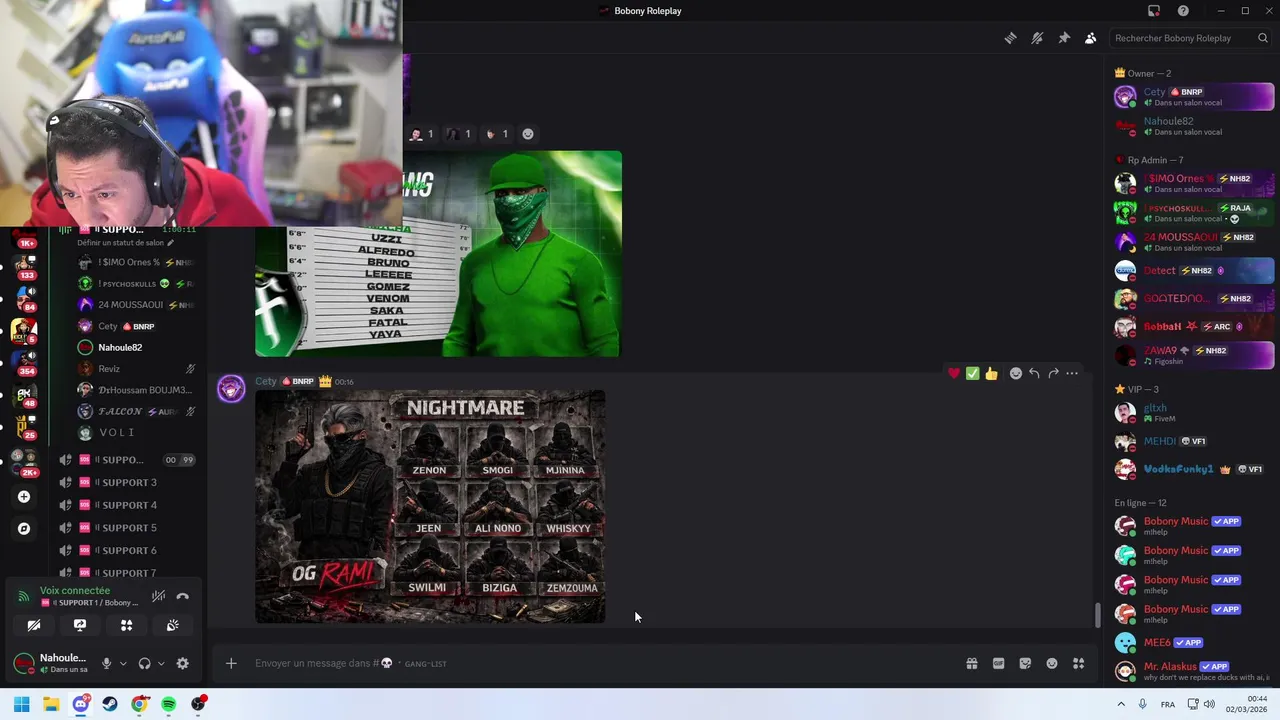The height and width of the screenshot is (720, 1280).
Task: Open the emoji picker in the message bar
Action: [x=1052, y=663]
